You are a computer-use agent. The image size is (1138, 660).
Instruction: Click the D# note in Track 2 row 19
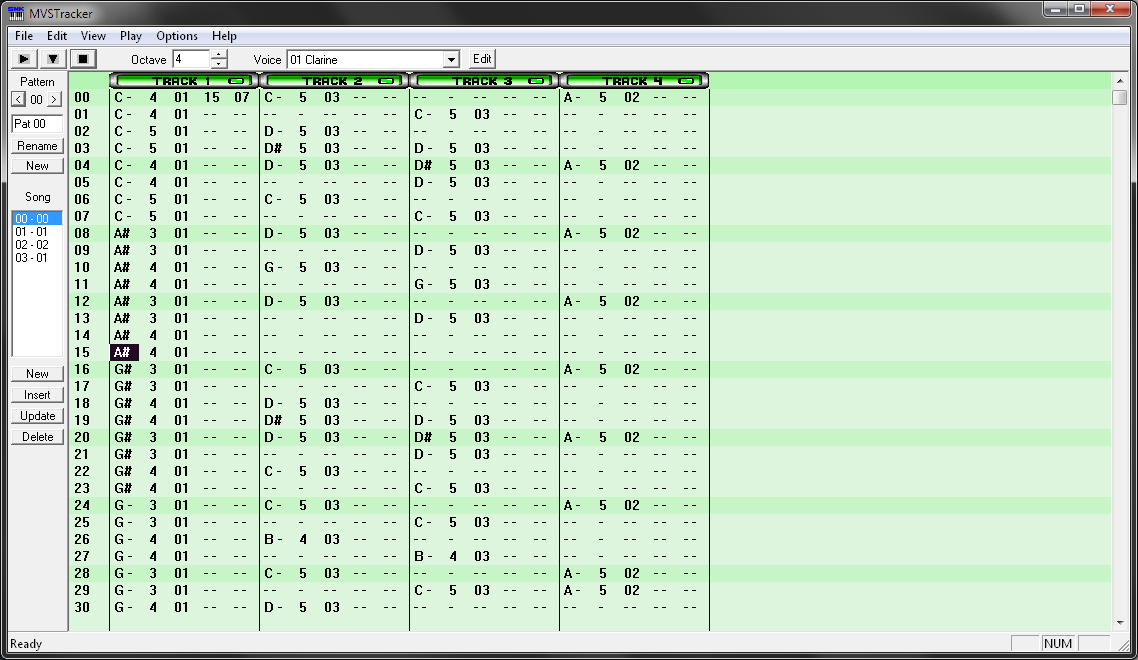273,420
